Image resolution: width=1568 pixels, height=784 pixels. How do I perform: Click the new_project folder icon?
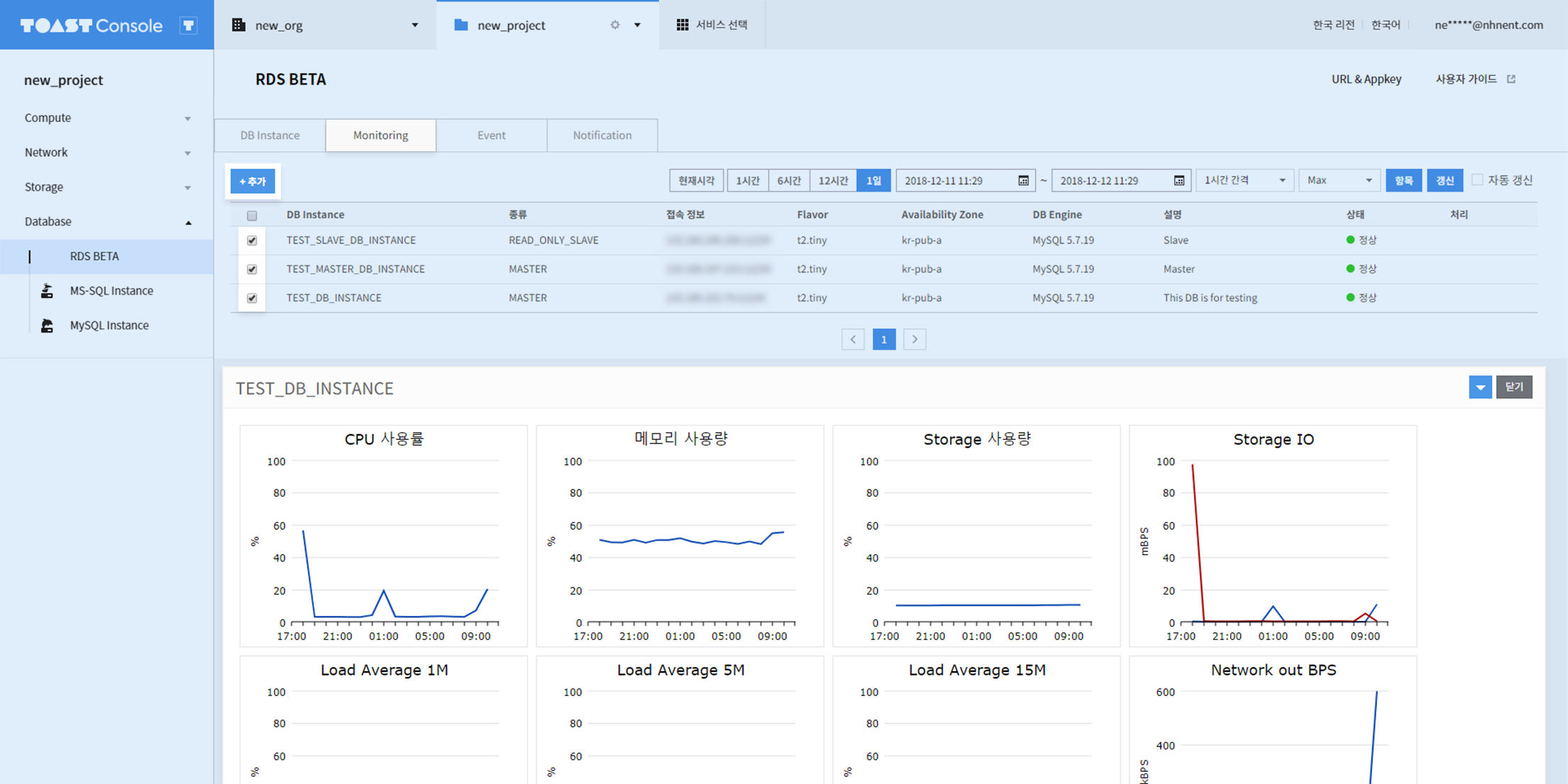pos(461,25)
